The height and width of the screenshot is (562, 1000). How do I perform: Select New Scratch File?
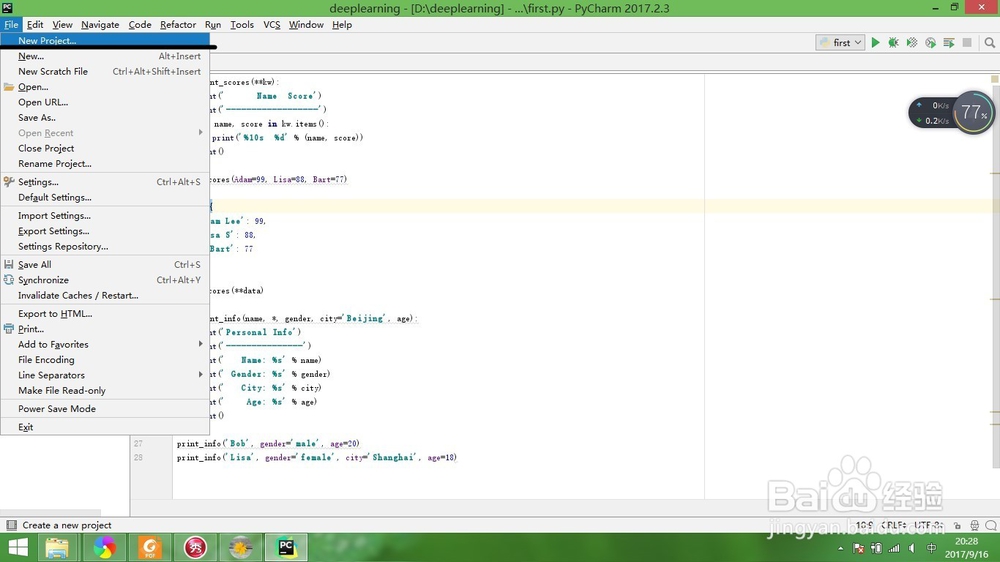[x=105, y=71]
